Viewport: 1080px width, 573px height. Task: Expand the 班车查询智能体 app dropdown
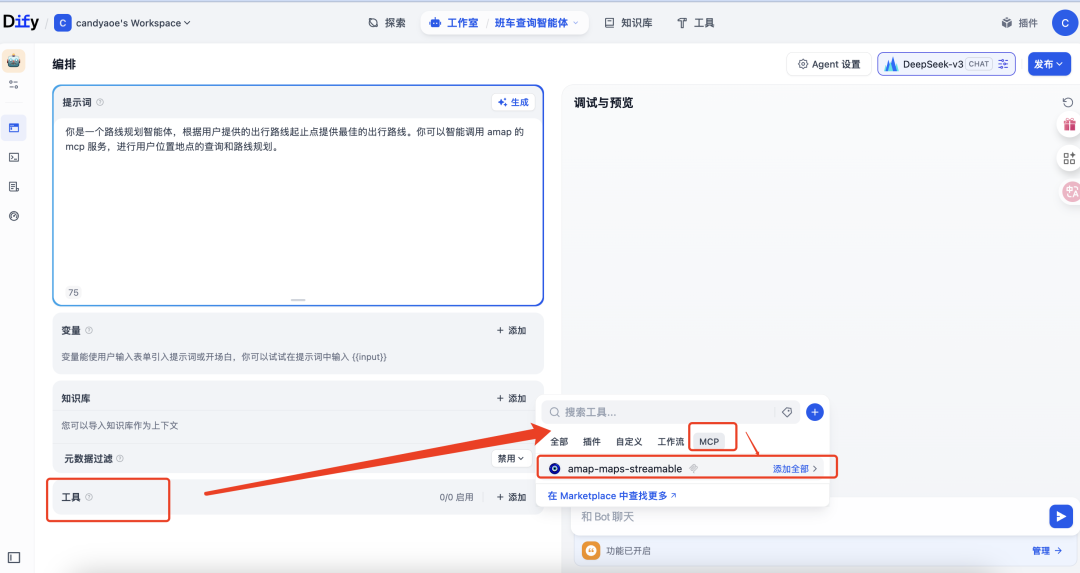coord(537,23)
